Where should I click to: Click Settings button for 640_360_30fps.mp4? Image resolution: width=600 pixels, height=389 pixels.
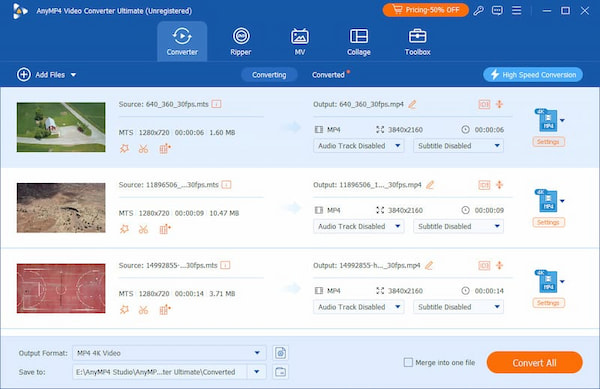(x=548, y=142)
